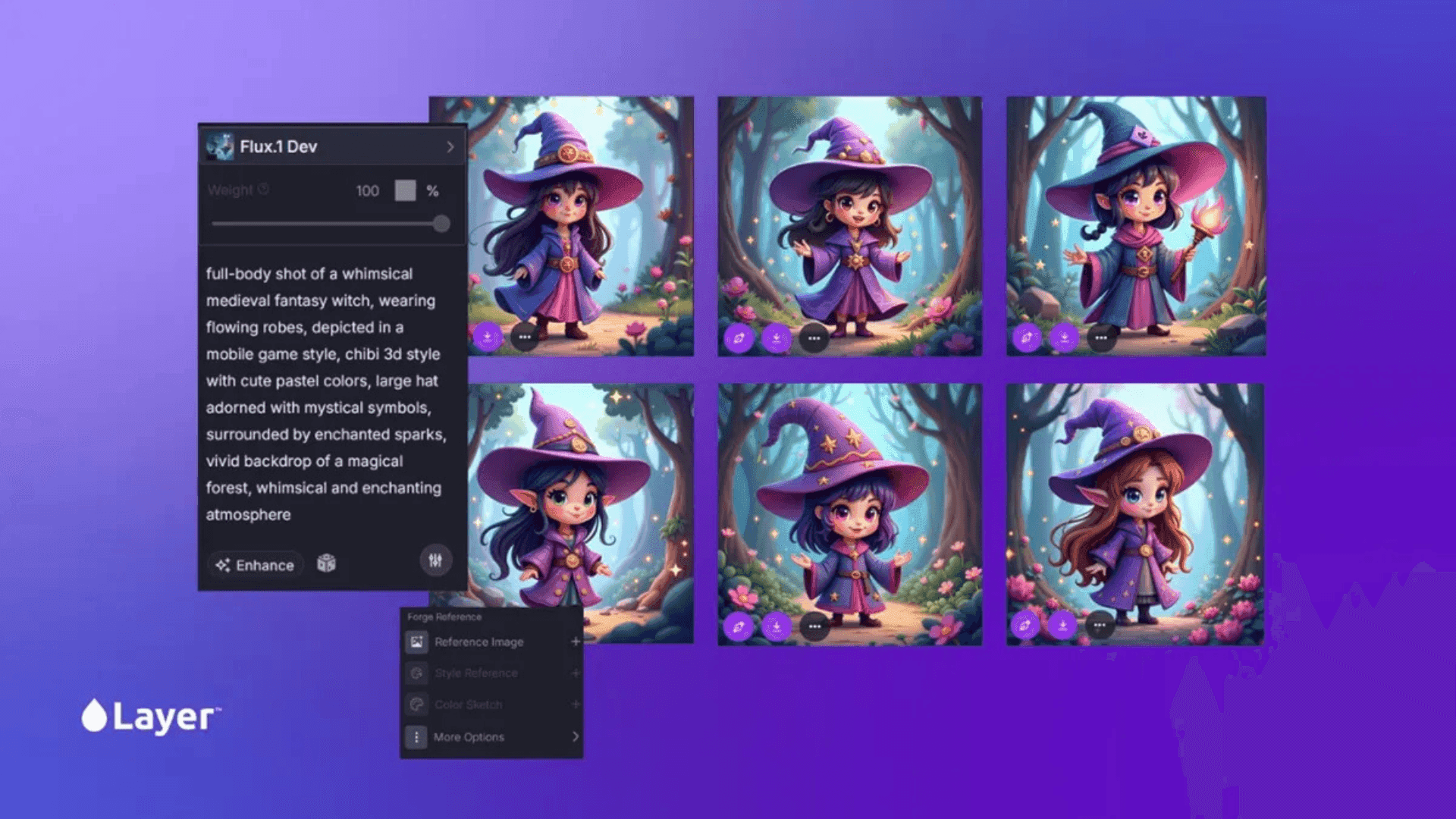This screenshot has height=819, width=1456.
Task: Click the dice icon to randomize the prompt
Action: [326, 564]
